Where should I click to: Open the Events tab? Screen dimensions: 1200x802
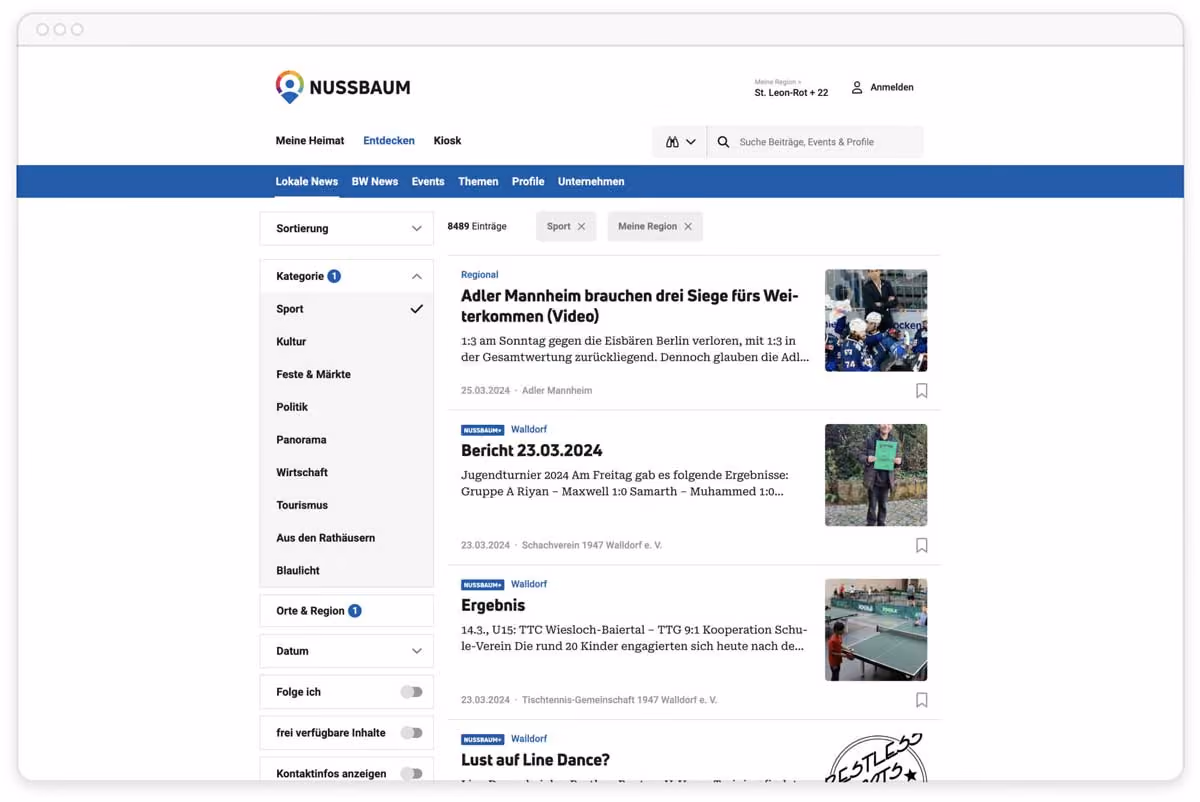[x=428, y=181]
